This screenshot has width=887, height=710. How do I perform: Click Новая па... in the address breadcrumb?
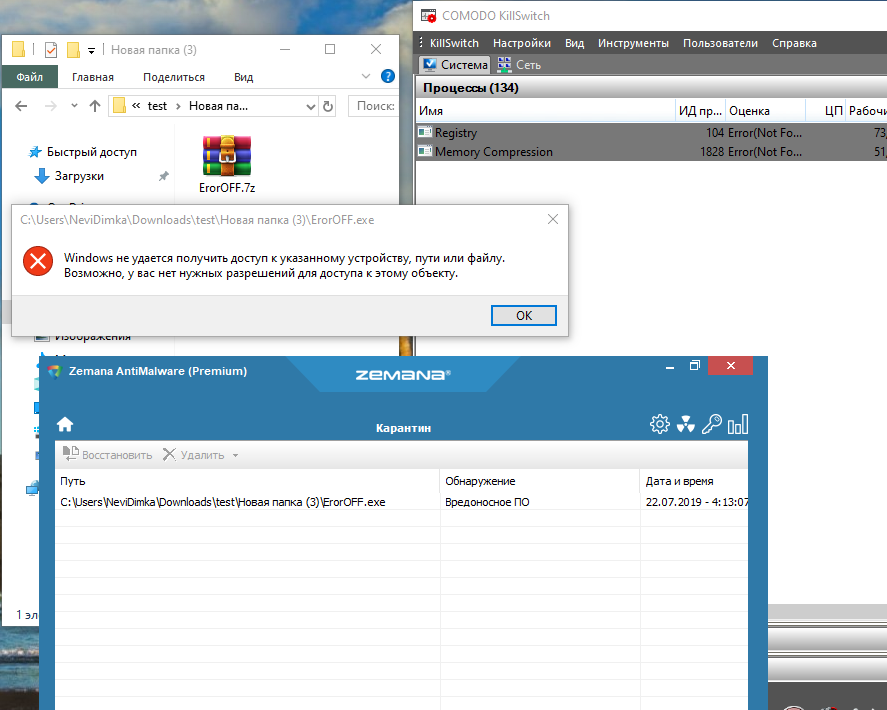pos(218,106)
